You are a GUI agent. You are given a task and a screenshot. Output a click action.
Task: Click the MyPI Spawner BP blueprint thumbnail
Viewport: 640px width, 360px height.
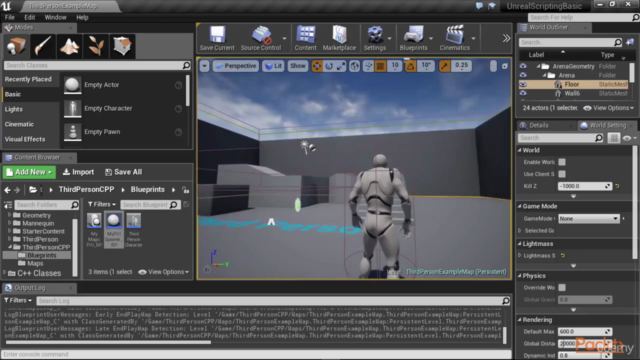tap(114, 229)
